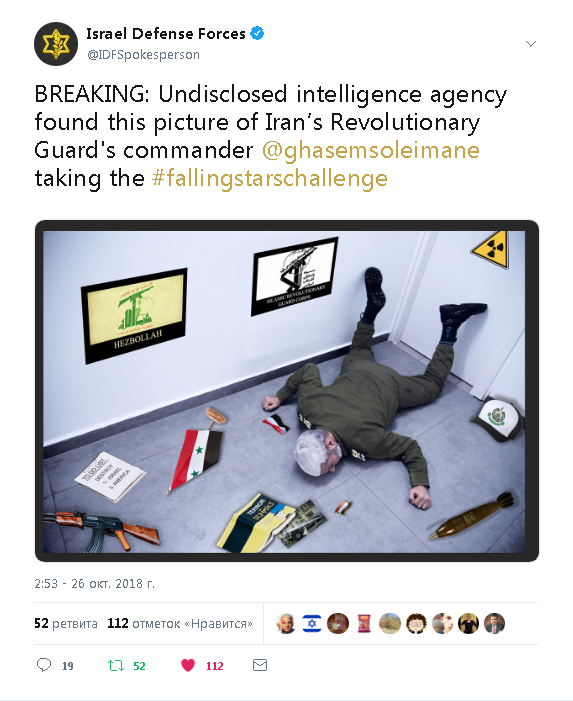This screenshot has width=573, height=701.
Task: Open the #fallingstarschallenge hashtag link
Action: point(270,178)
